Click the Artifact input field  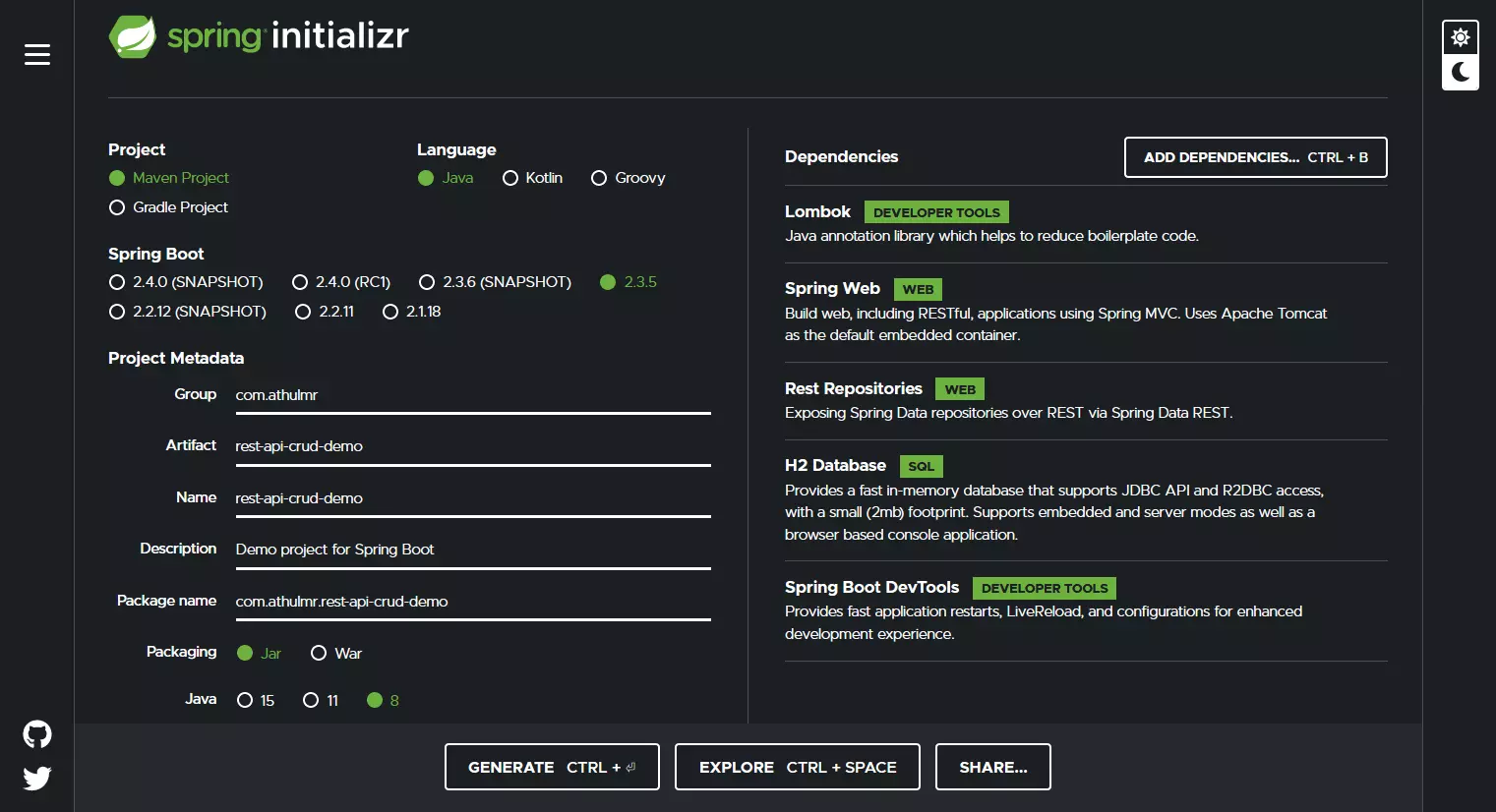(473, 446)
